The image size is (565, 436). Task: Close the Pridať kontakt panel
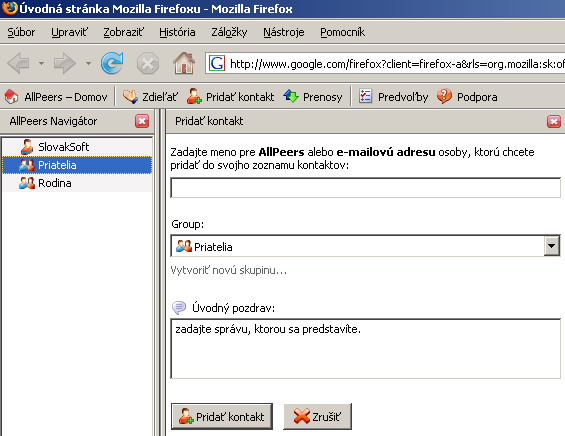point(554,121)
